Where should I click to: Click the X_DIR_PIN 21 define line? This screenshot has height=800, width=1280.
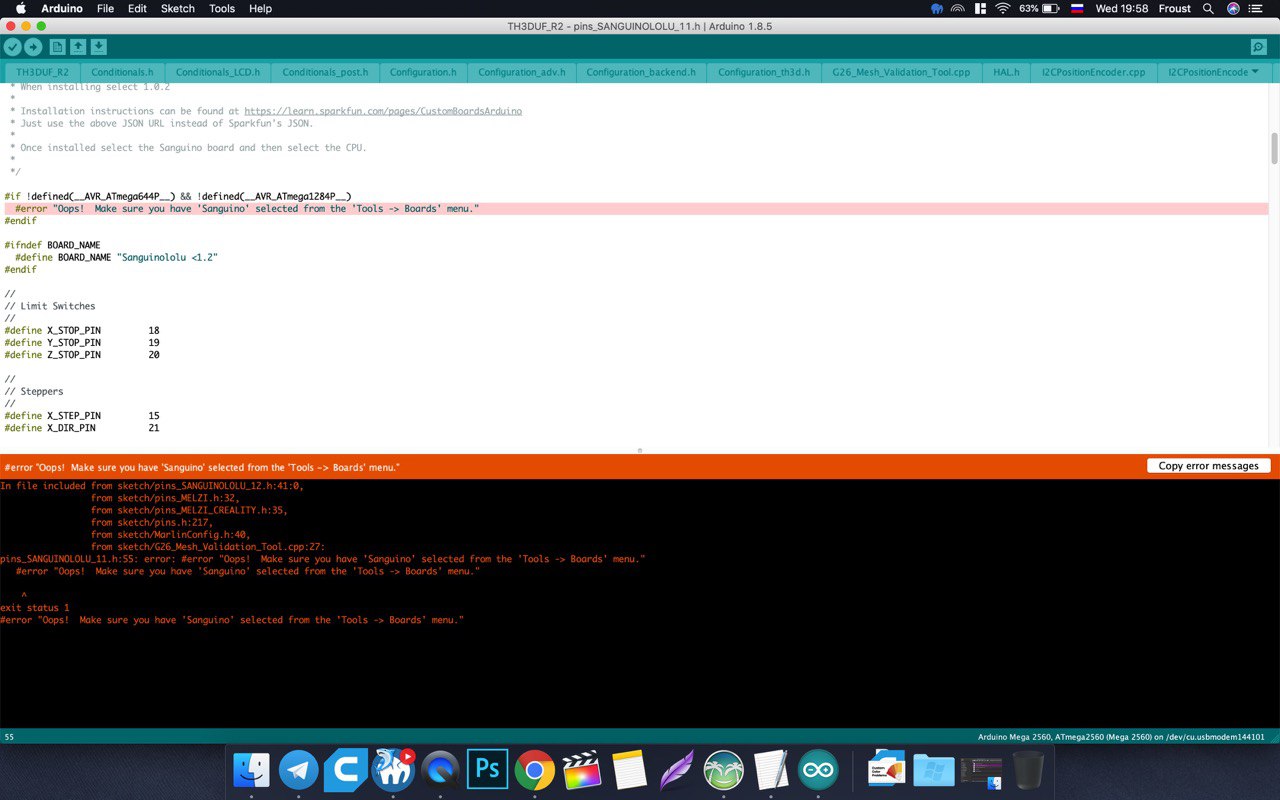point(82,427)
